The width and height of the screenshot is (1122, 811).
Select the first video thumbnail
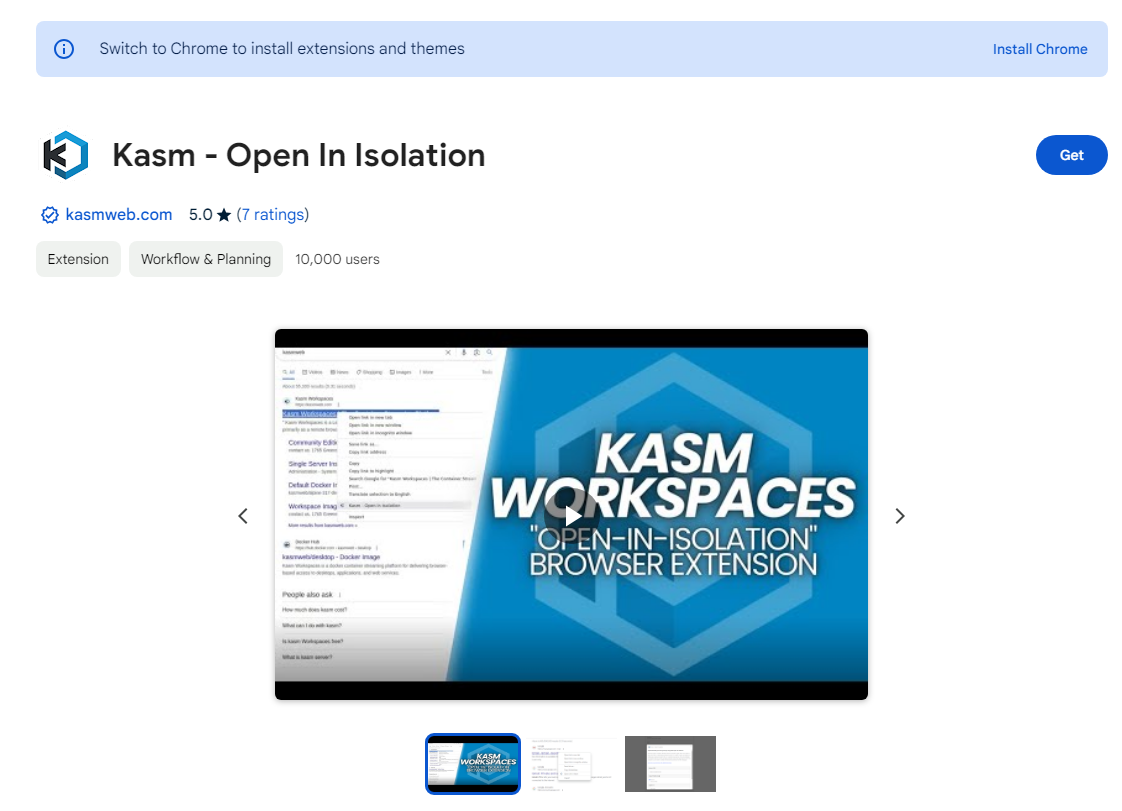pos(473,764)
